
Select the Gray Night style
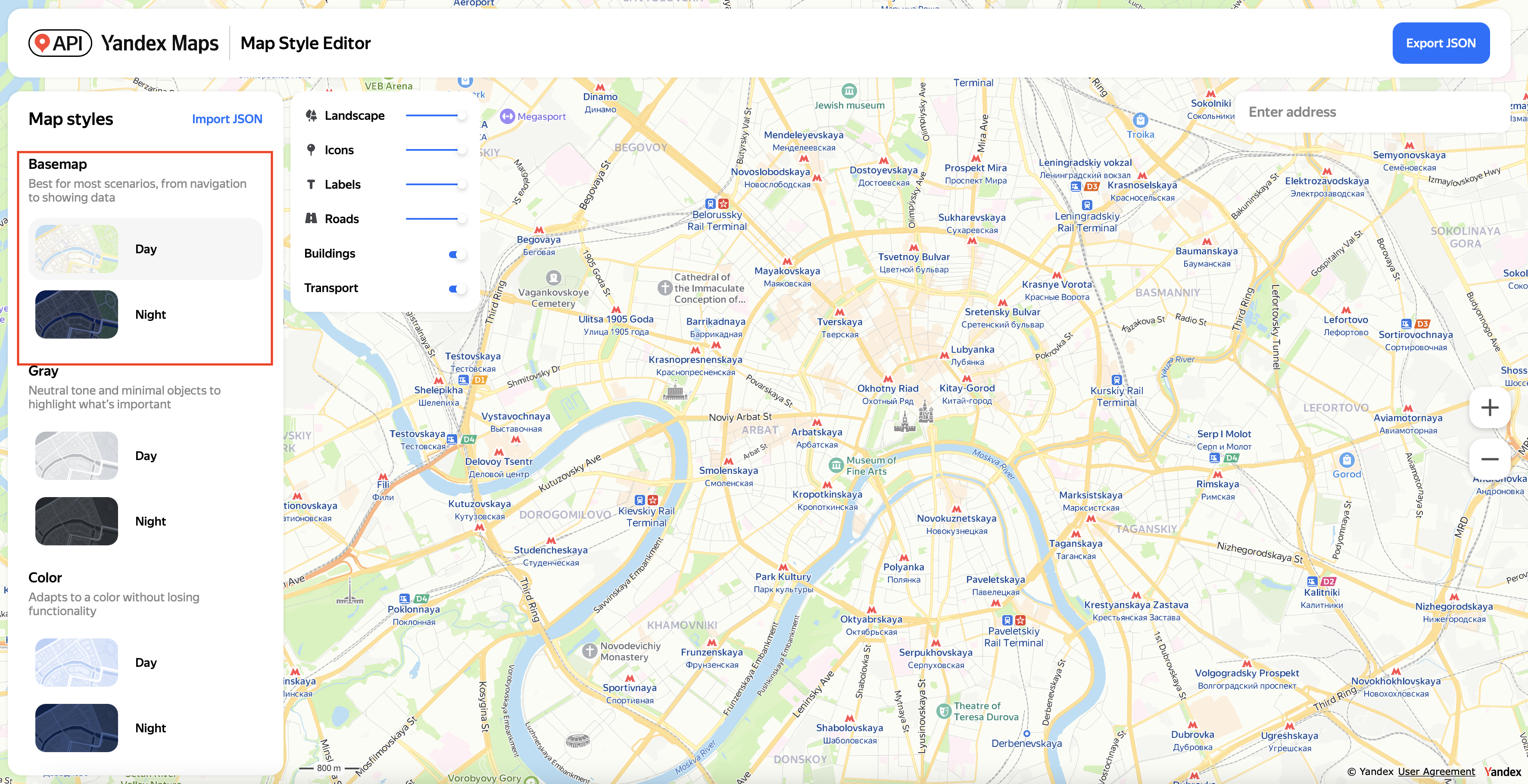145,521
